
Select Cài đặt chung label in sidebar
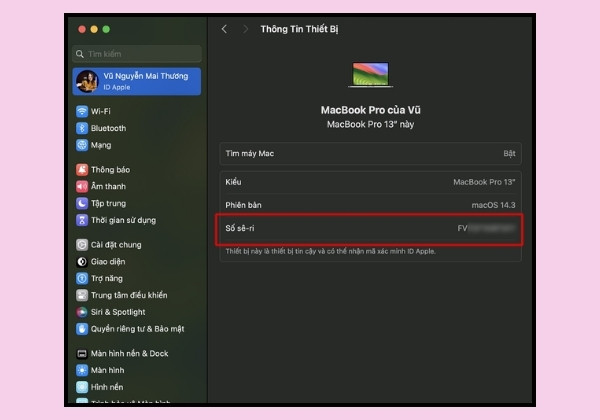[116, 245]
